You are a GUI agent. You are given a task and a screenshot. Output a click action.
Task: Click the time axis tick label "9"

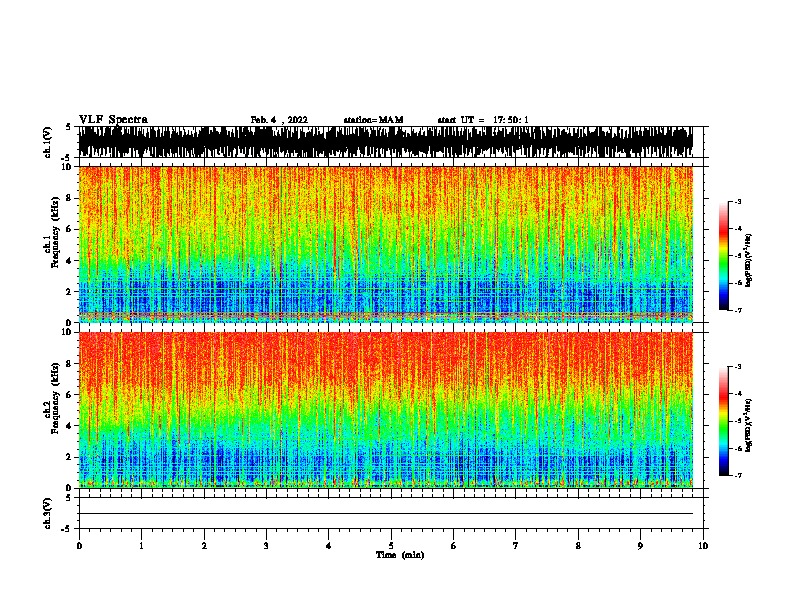(x=640, y=546)
